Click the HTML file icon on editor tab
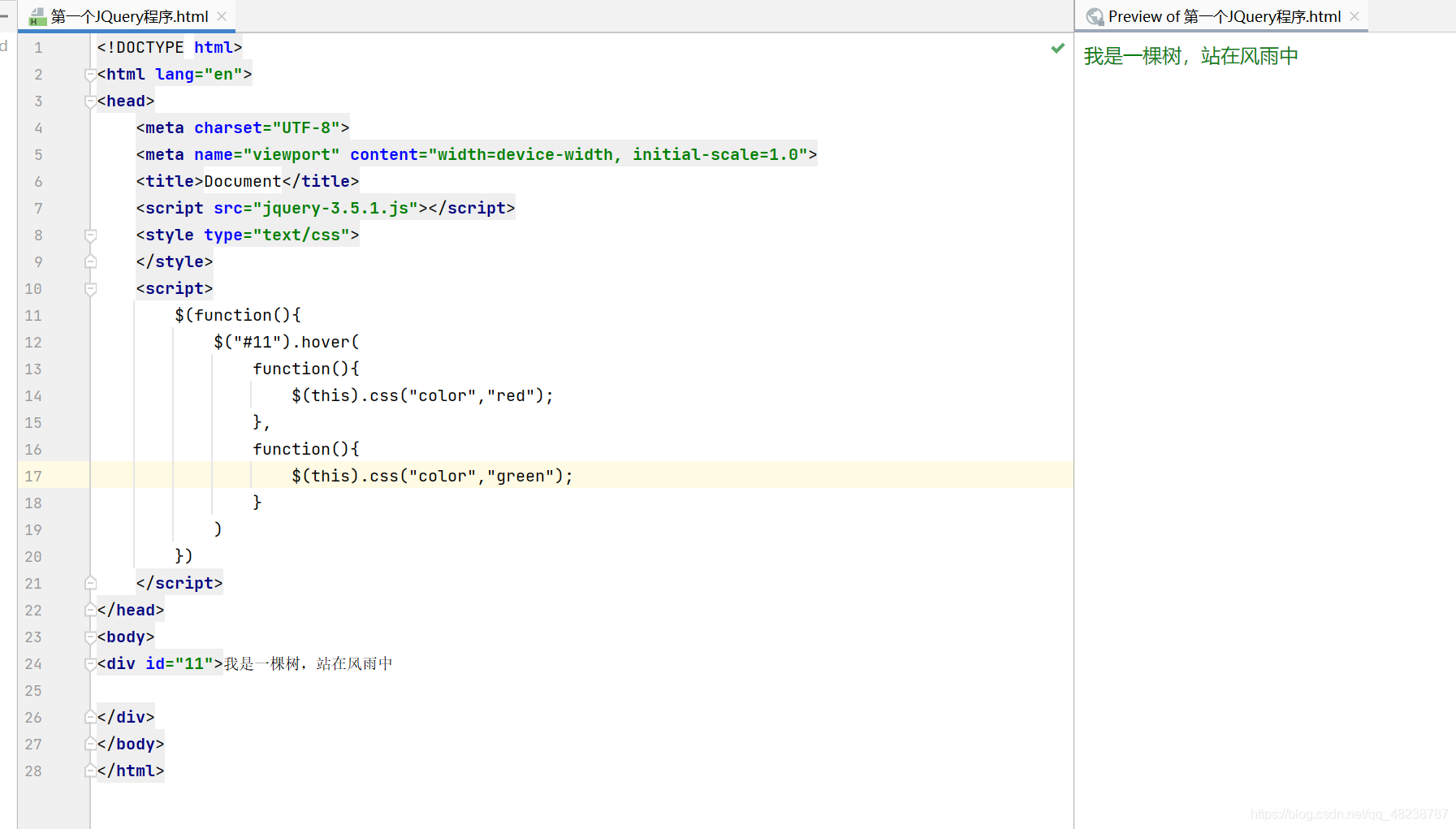The height and width of the screenshot is (829, 1456). [37, 16]
